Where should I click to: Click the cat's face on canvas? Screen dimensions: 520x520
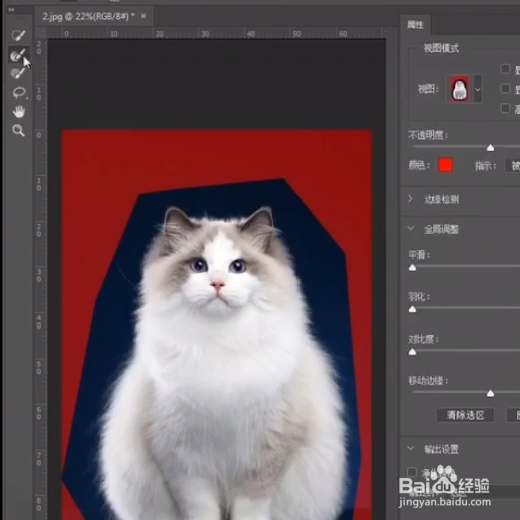pos(218,270)
